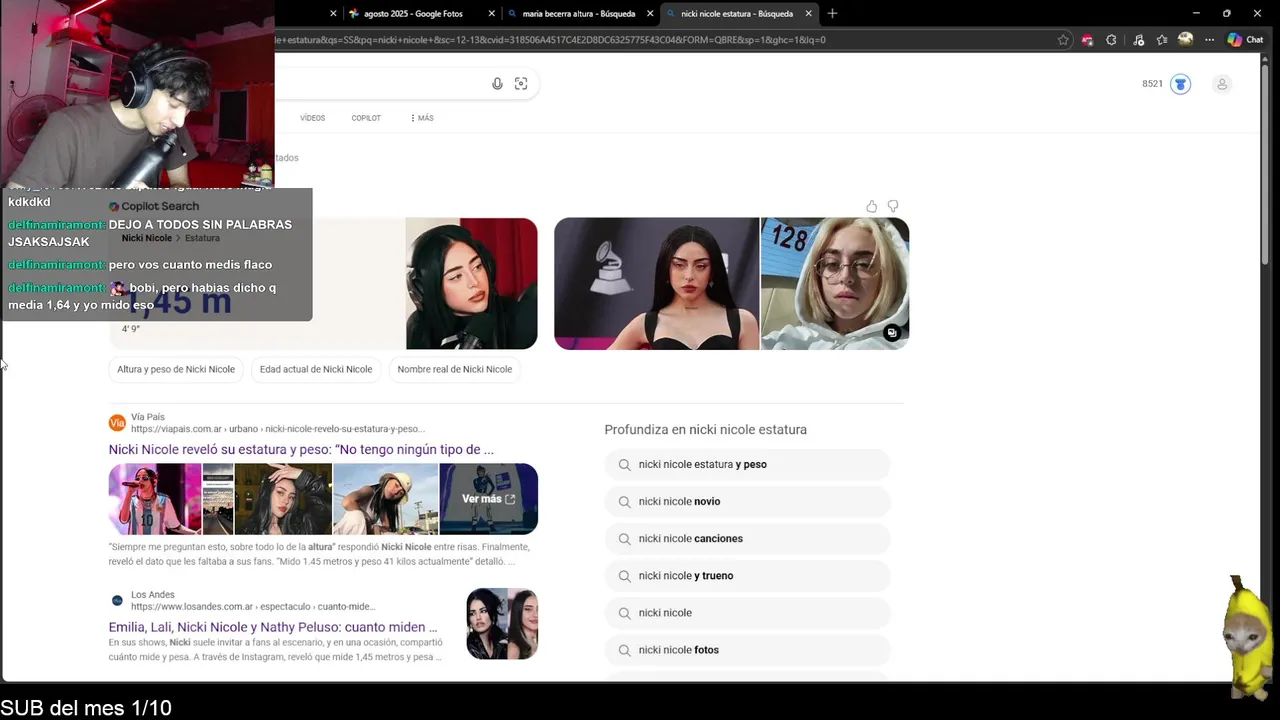This screenshot has height=720, width=1280.
Task: Click the losandes.com.ar URL text
Action: click(253, 606)
